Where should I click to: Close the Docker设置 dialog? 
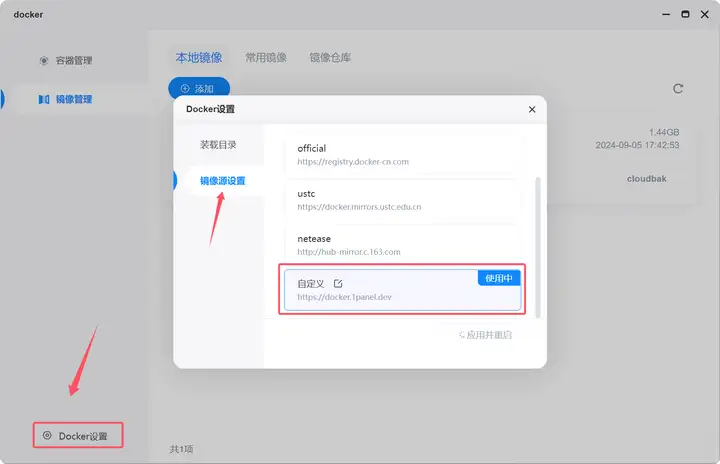(532, 109)
